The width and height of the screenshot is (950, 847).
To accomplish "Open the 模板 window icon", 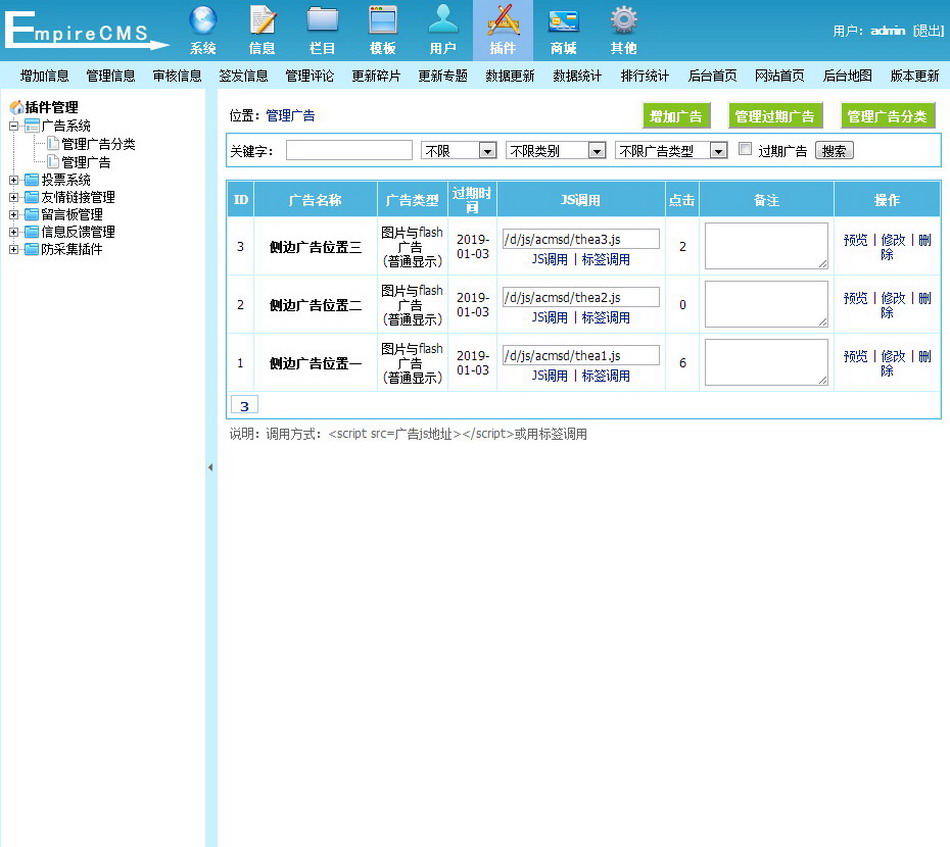I will 382,21.
